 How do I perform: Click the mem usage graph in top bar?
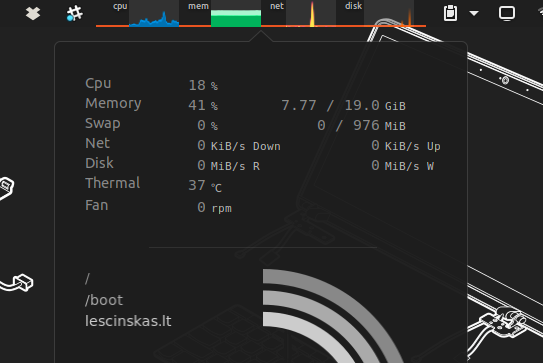click(x=236, y=14)
